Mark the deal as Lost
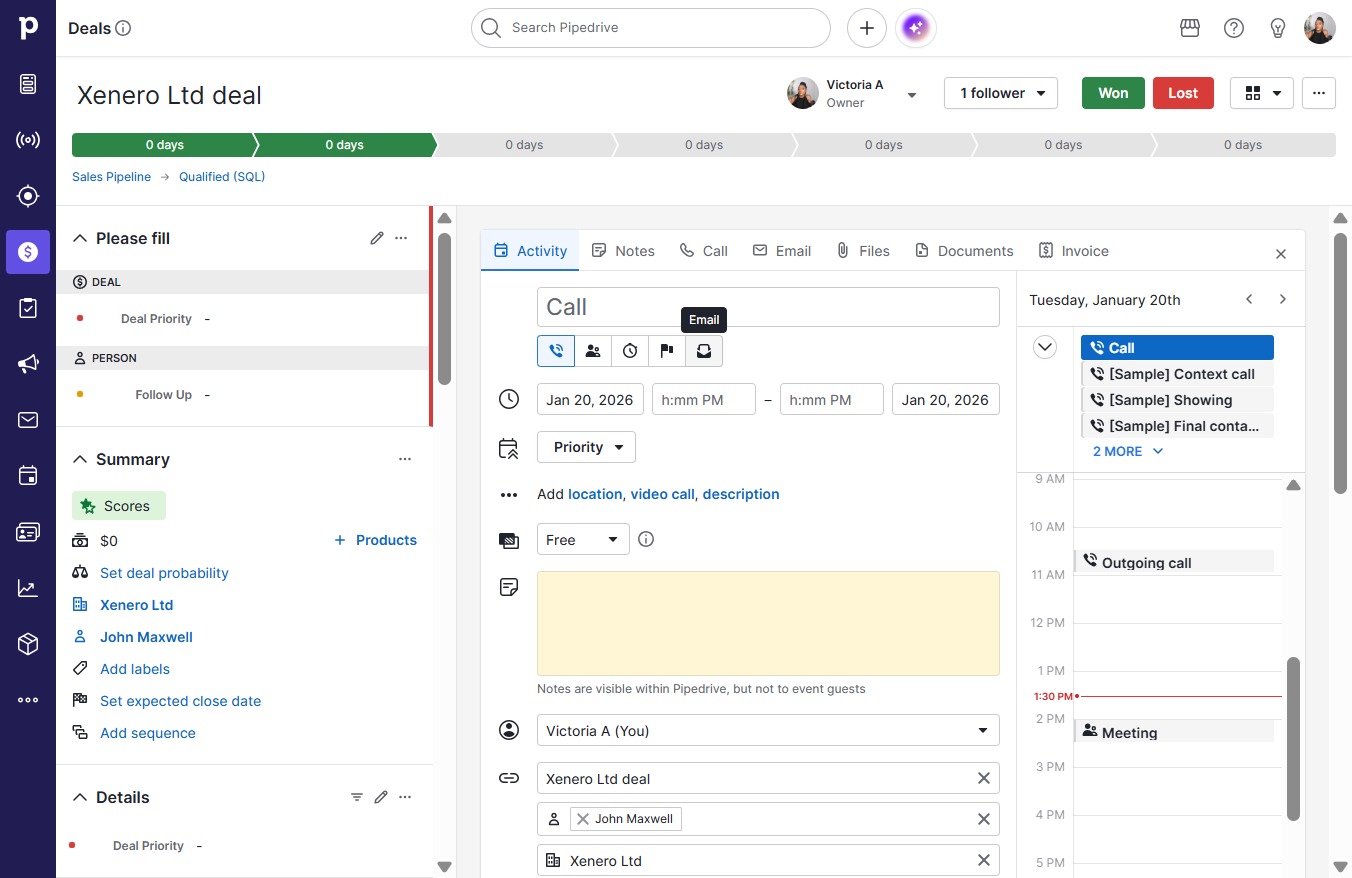The width and height of the screenshot is (1352, 878). [1183, 93]
